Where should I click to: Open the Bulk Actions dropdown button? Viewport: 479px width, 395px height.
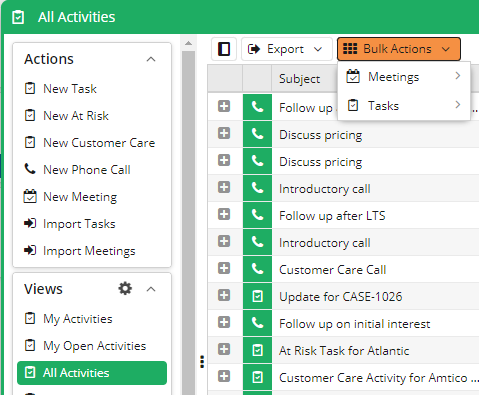click(399, 49)
